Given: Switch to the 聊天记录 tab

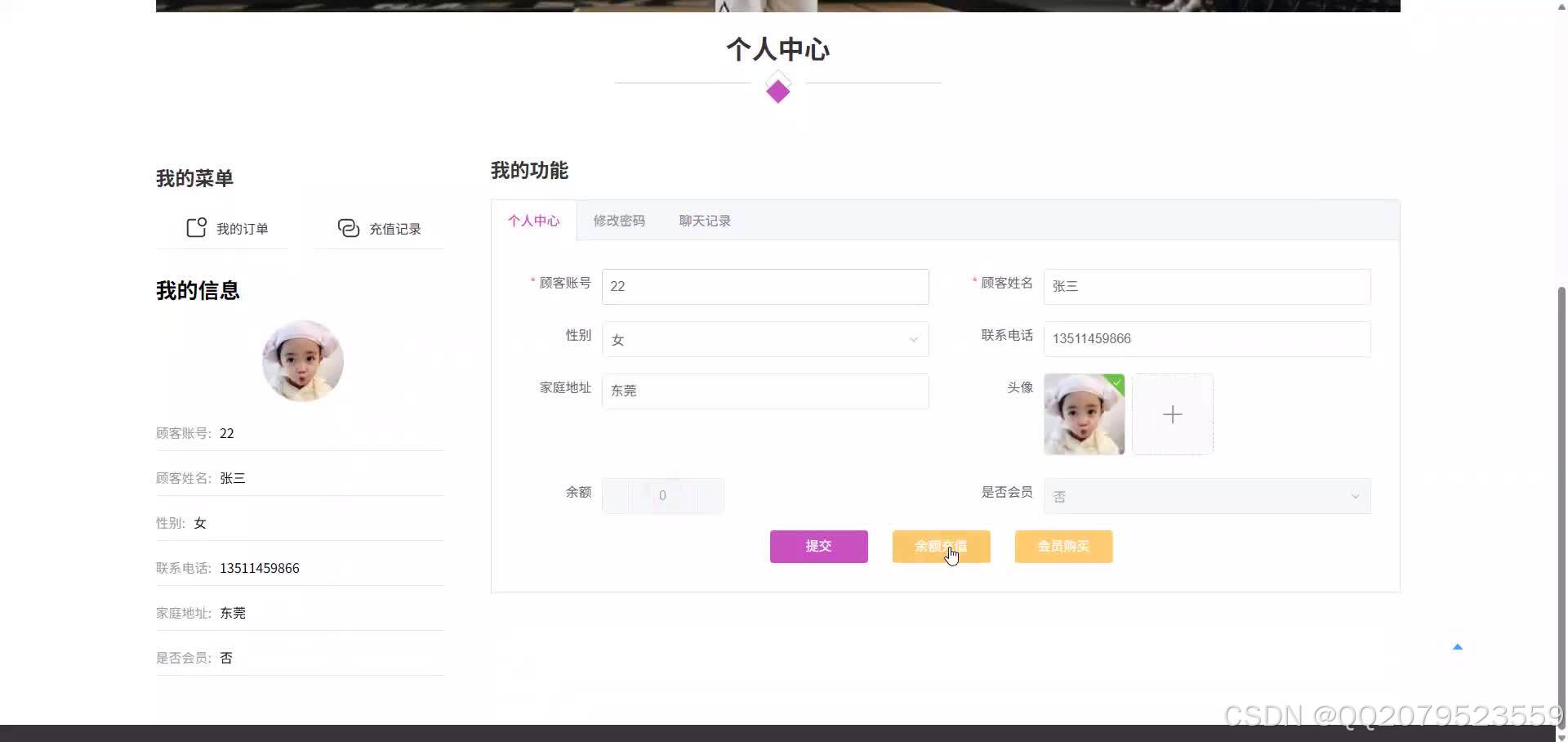Looking at the screenshot, I should click(705, 221).
